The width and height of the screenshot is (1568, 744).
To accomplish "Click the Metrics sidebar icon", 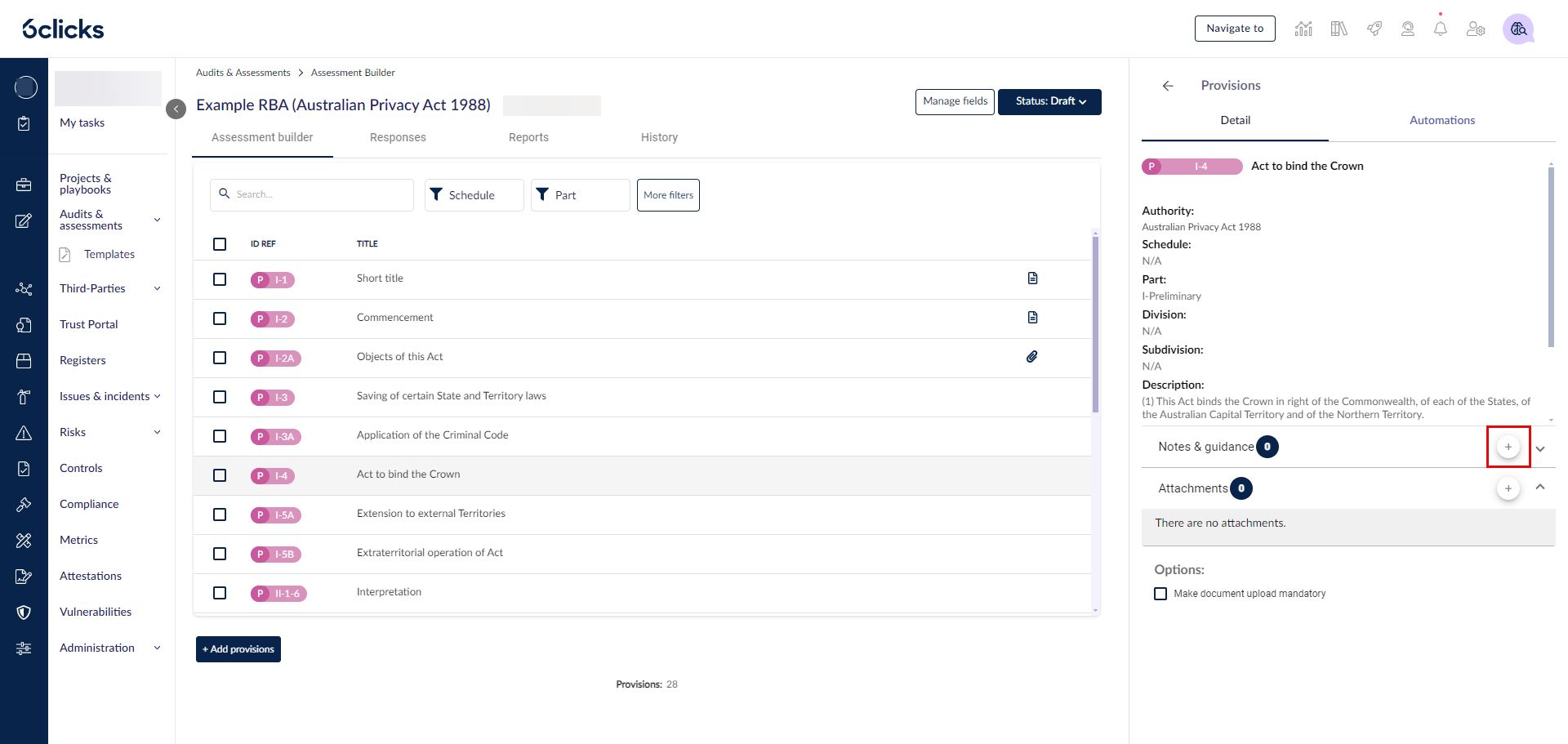I will tap(24, 541).
